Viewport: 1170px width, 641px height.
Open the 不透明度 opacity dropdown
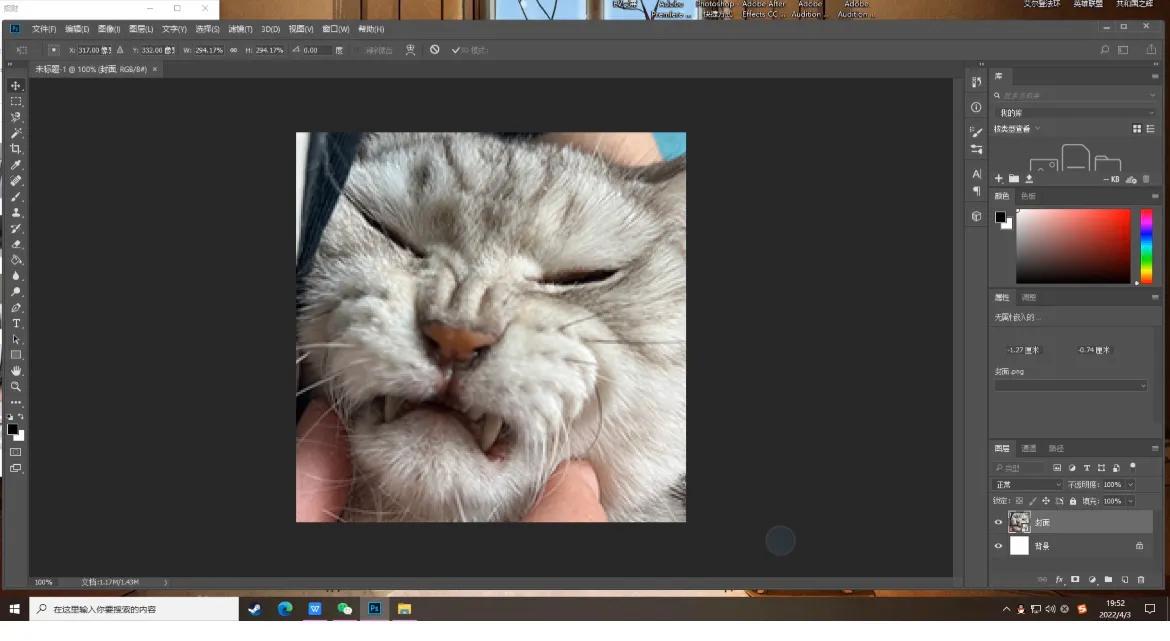pyautogui.click(x=1130, y=484)
